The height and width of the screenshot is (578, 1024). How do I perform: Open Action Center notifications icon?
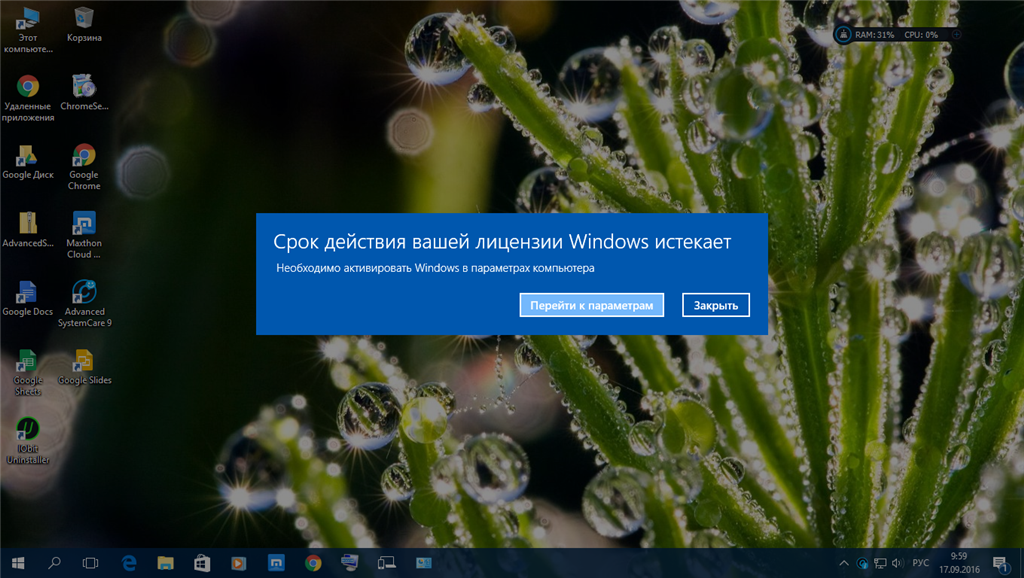tap(1000, 563)
